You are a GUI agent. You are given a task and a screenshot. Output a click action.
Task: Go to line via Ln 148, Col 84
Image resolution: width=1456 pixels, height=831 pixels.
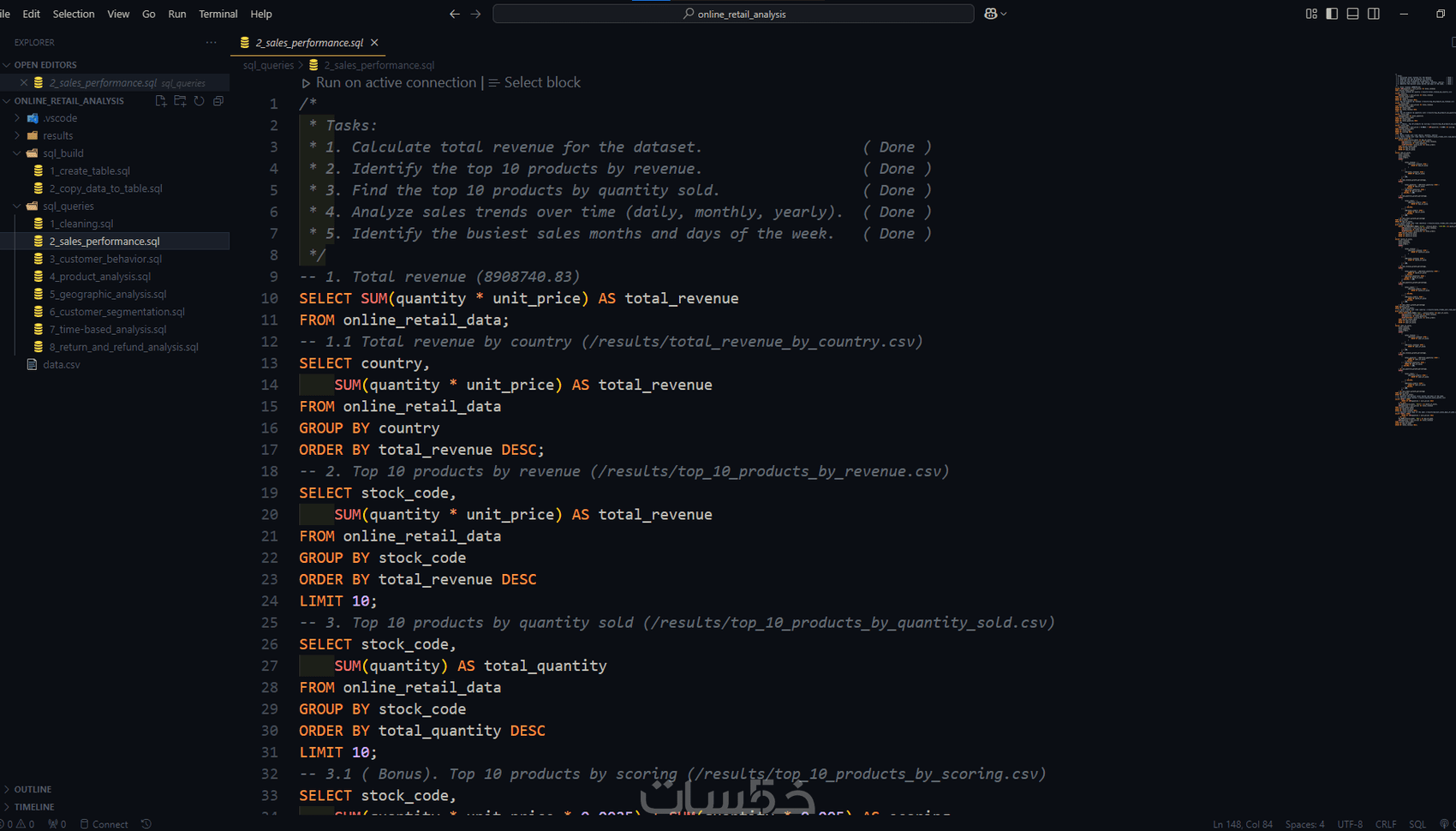[x=1243, y=824]
